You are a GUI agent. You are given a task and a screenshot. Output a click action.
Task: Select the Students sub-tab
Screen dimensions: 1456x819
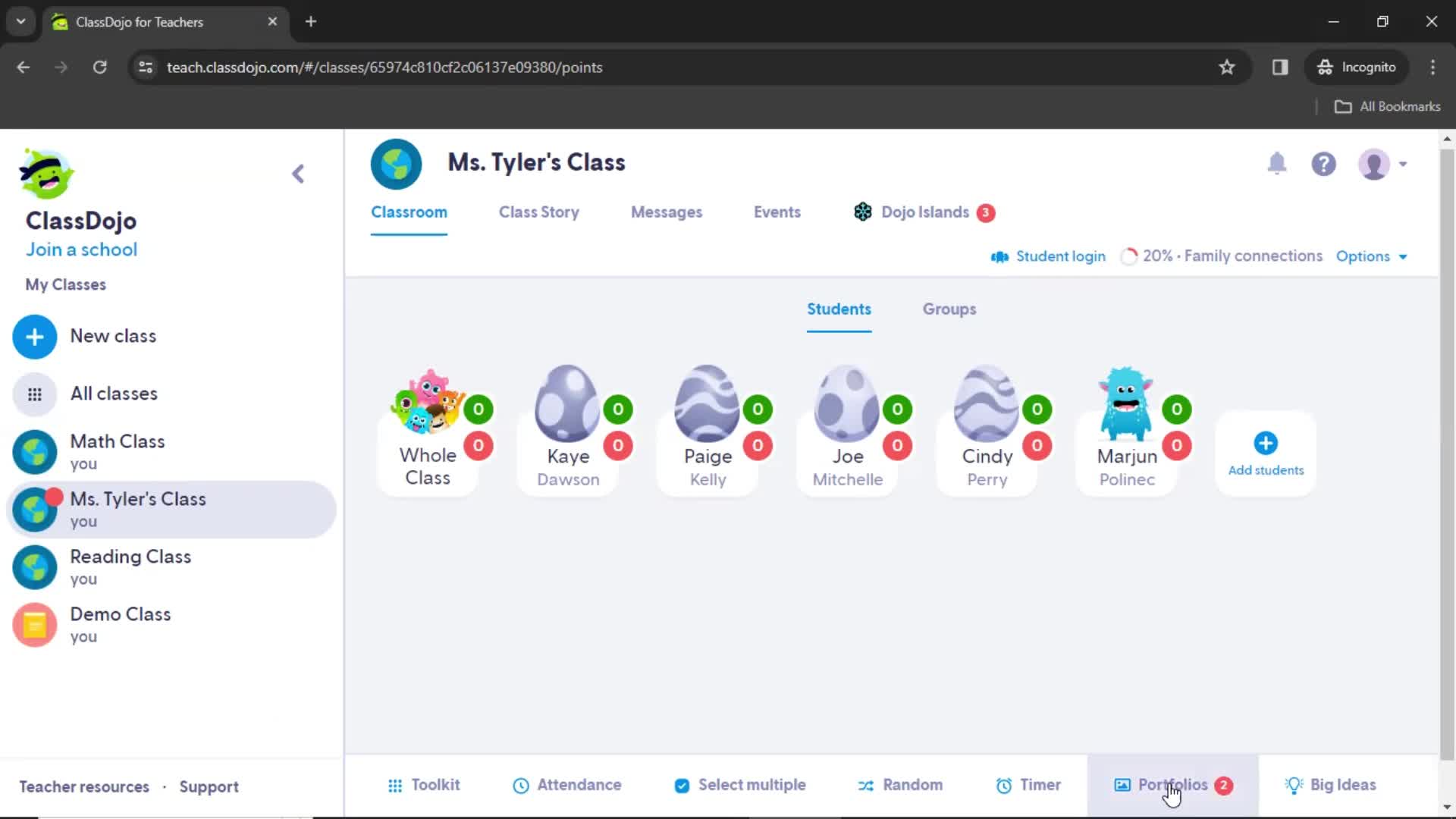(839, 309)
